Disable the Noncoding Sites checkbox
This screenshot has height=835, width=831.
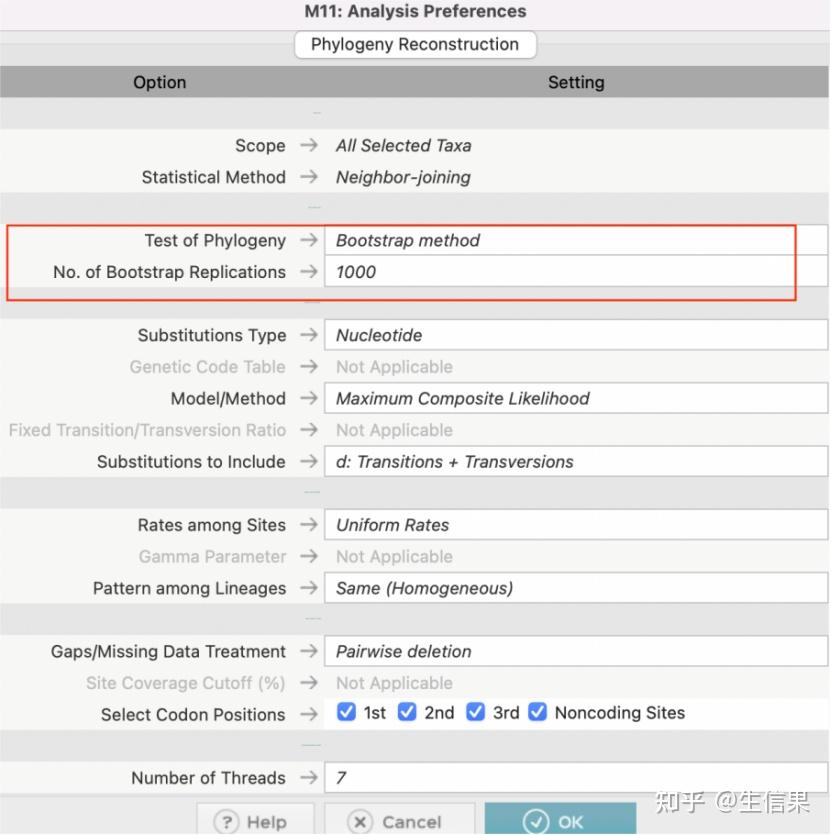coord(537,712)
